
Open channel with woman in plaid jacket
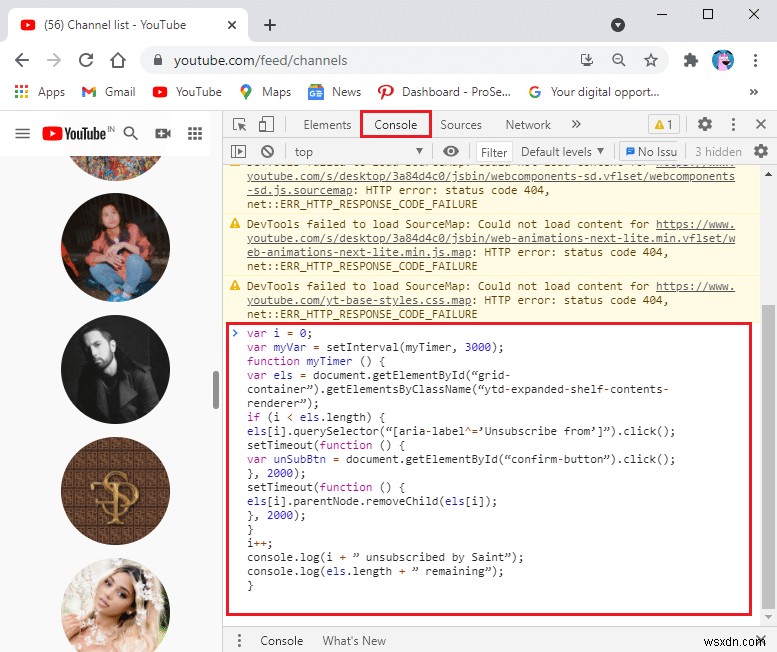(x=115, y=247)
